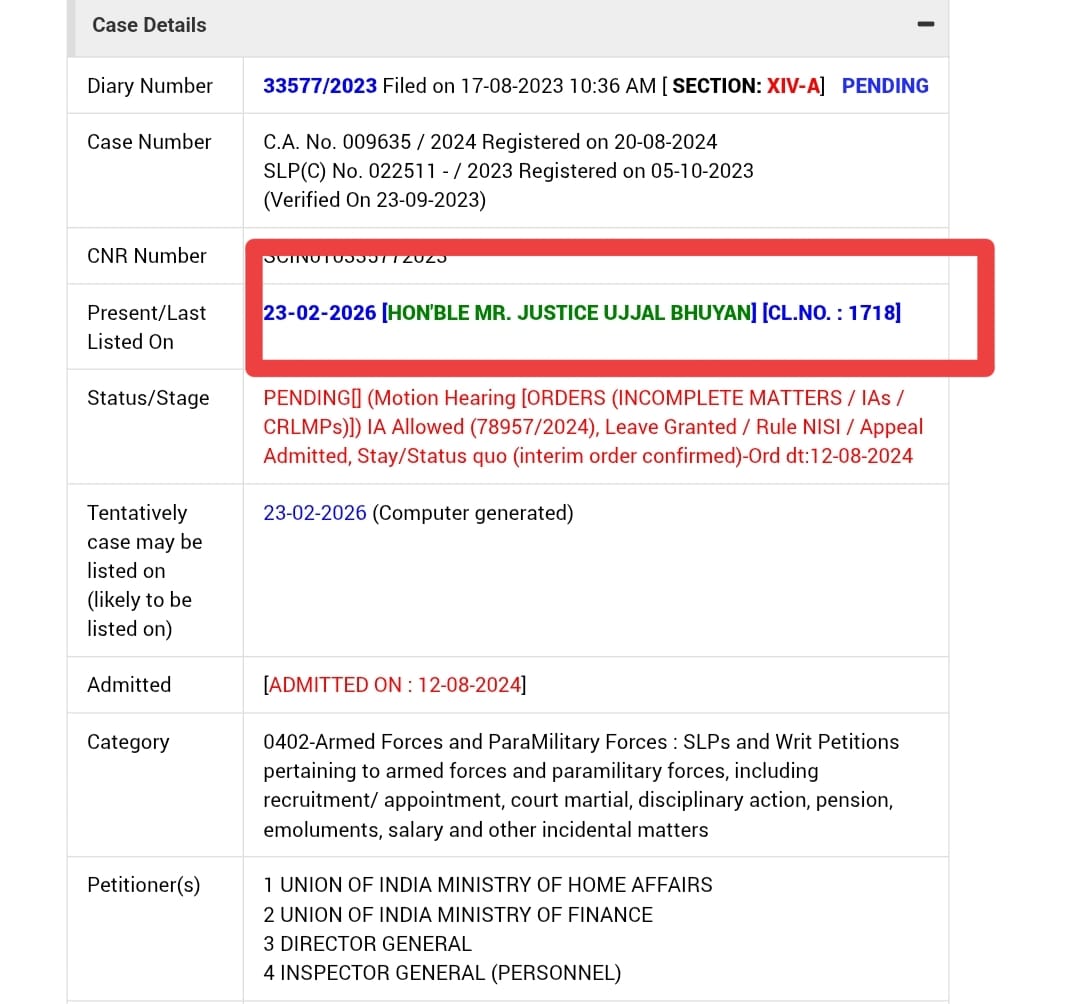Click '(Verified On 23-09-2023)' text
Viewport: 1080px width, 1004px height.
[x=375, y=200]
